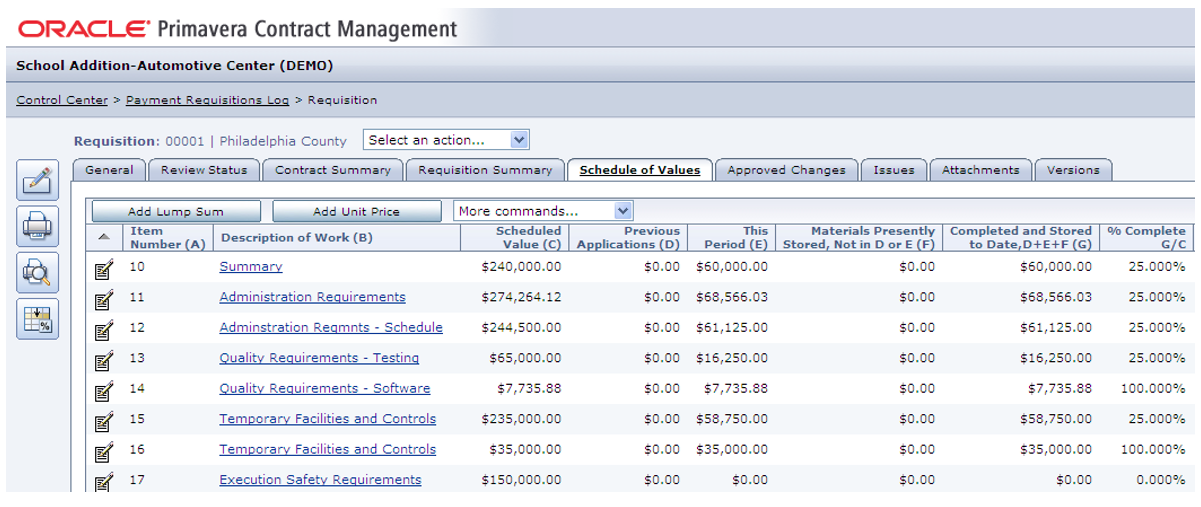Click % Complete G/C column header
The height and width of the screenshot is (507, 1201).
[1146, 237]
